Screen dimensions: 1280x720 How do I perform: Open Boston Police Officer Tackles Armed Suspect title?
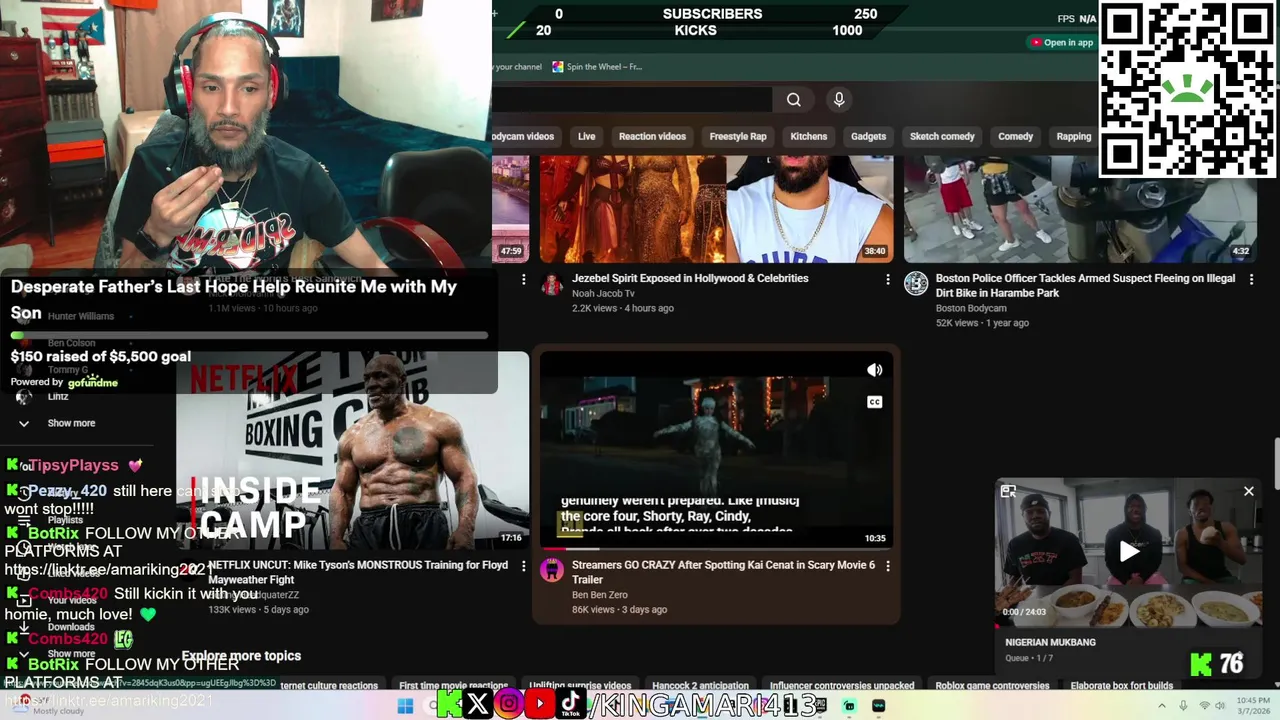[1085, 285]
